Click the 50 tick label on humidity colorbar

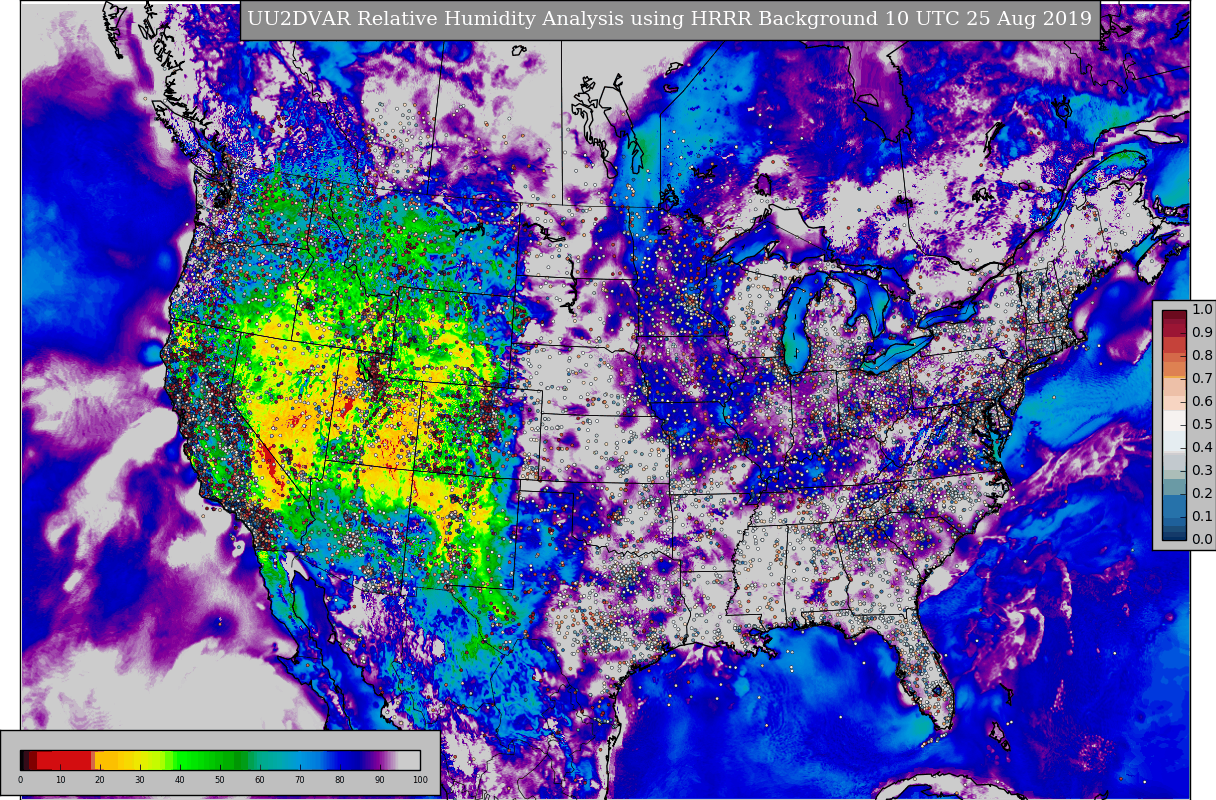pyautogui.click(x=220, y=779)
